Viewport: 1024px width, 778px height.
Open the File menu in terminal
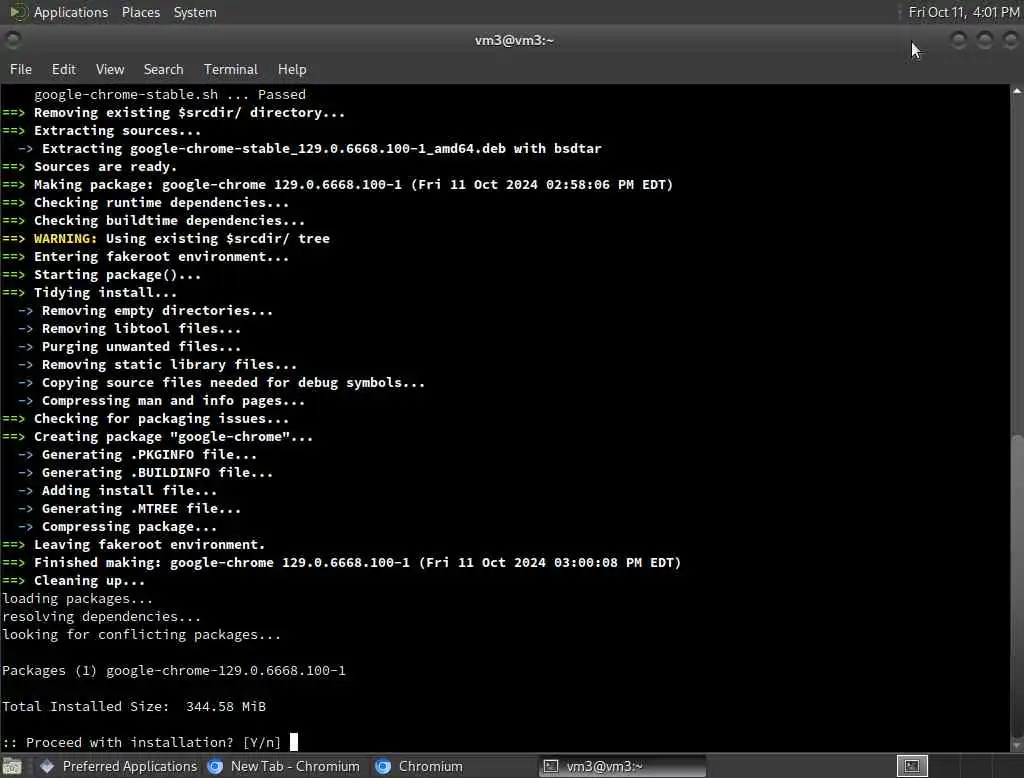(21, 69)
